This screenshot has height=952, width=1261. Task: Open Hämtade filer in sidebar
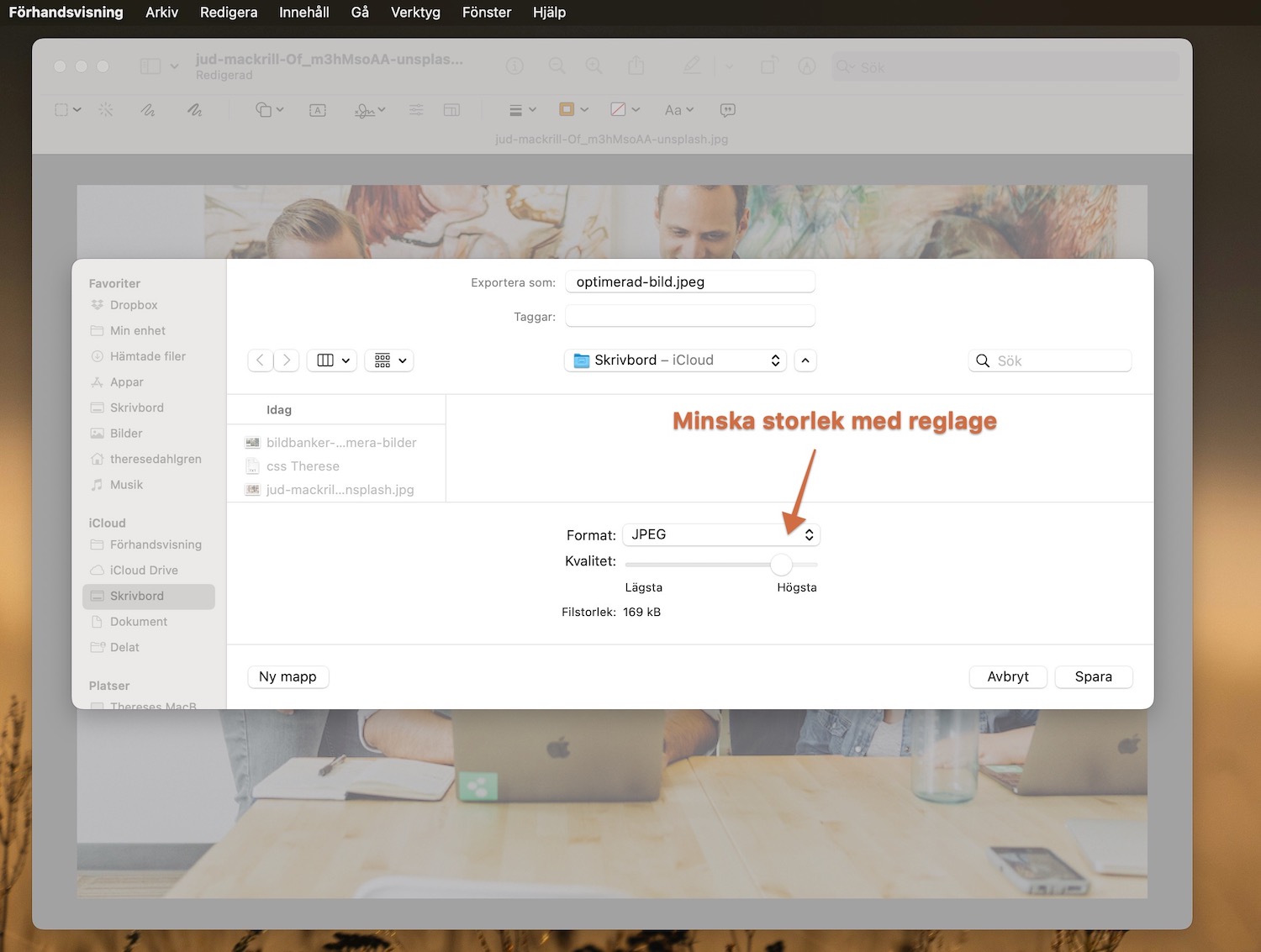[x=147, y=356]
